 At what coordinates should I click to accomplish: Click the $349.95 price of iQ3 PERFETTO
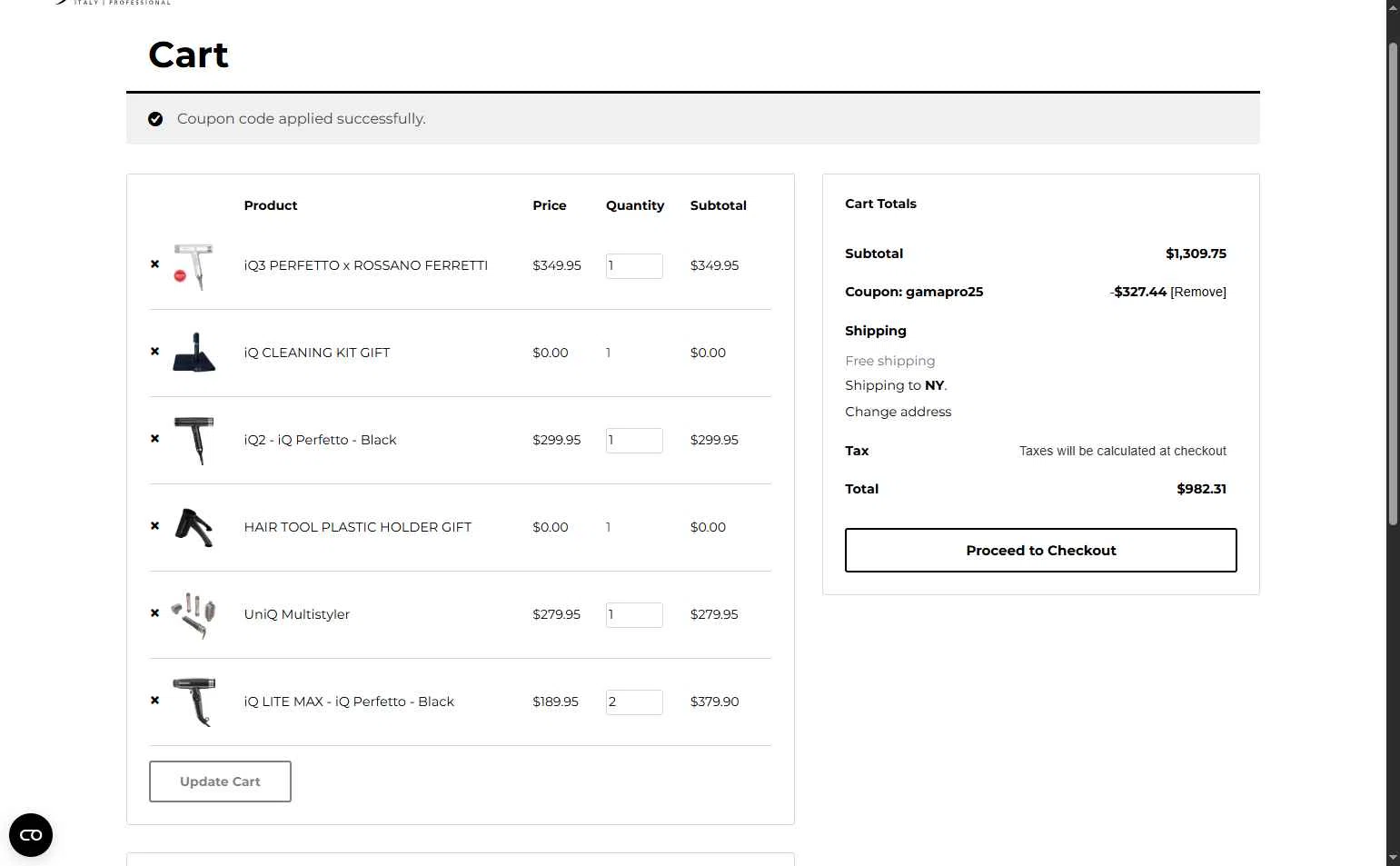pyautogui.click(x=557, y=265)
